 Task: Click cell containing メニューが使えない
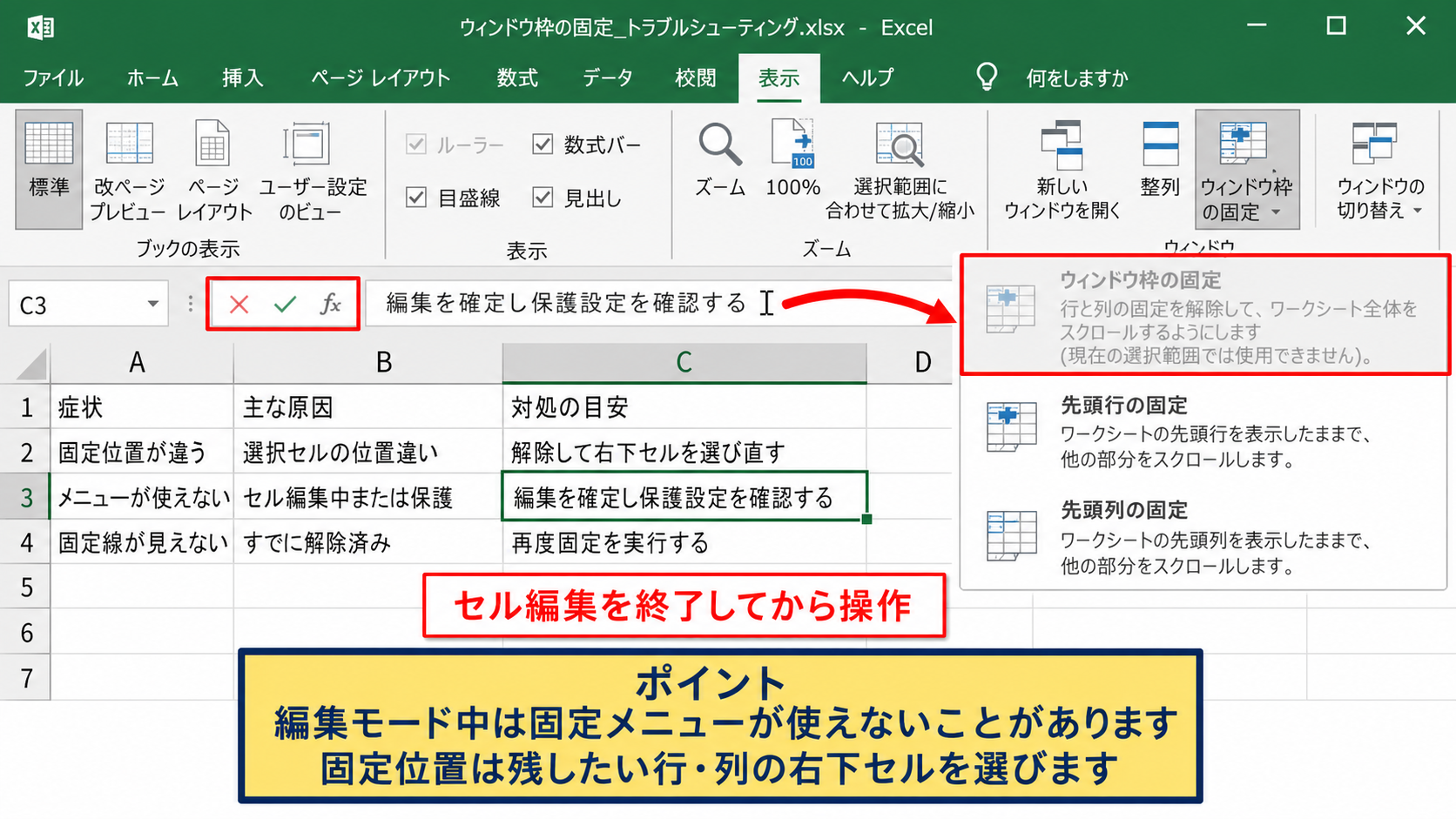tap(141, 497)
